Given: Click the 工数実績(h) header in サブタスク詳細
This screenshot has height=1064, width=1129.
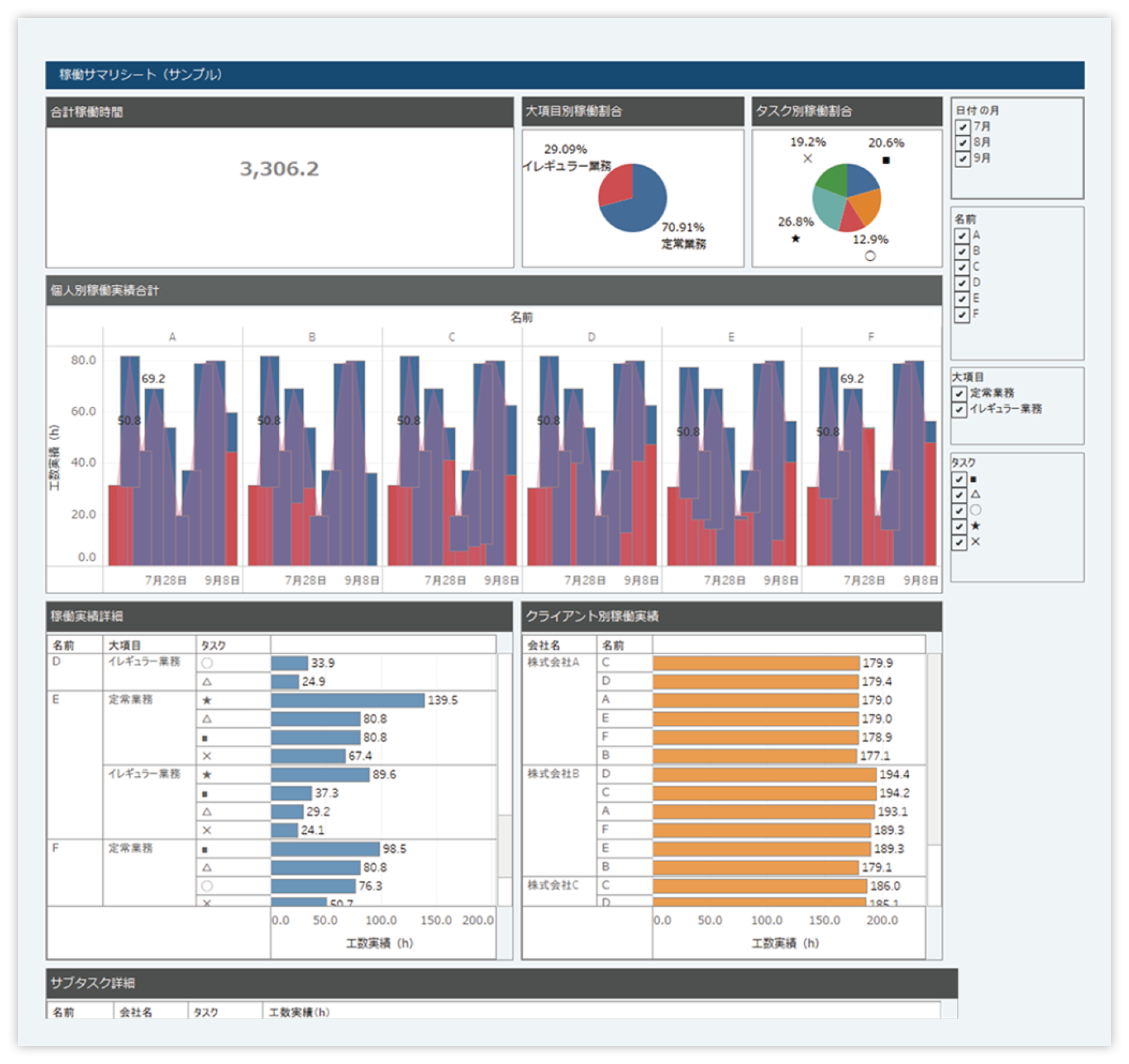Looking at the screenshot, I should (x=299, y=1013).
